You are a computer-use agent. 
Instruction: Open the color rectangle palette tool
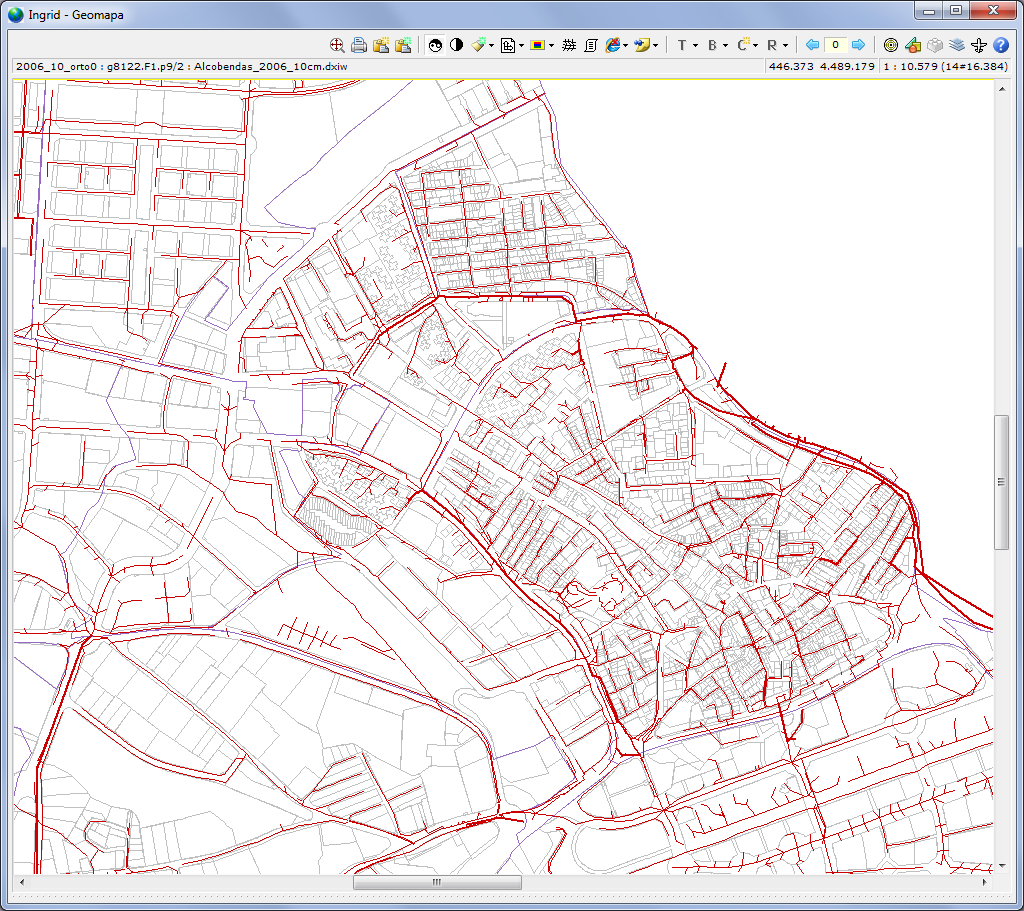[540, 45]
